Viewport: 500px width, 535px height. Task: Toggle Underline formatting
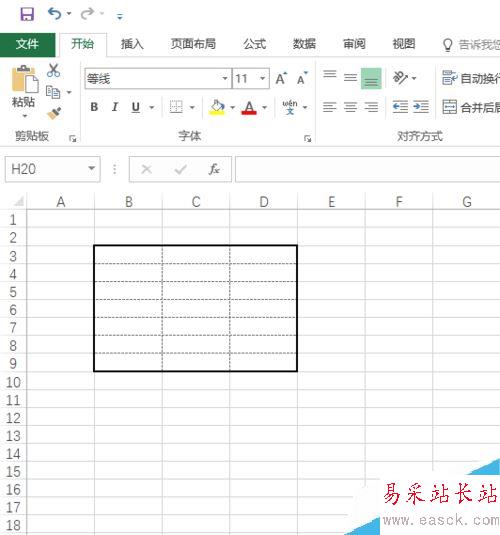coord(135,107)
